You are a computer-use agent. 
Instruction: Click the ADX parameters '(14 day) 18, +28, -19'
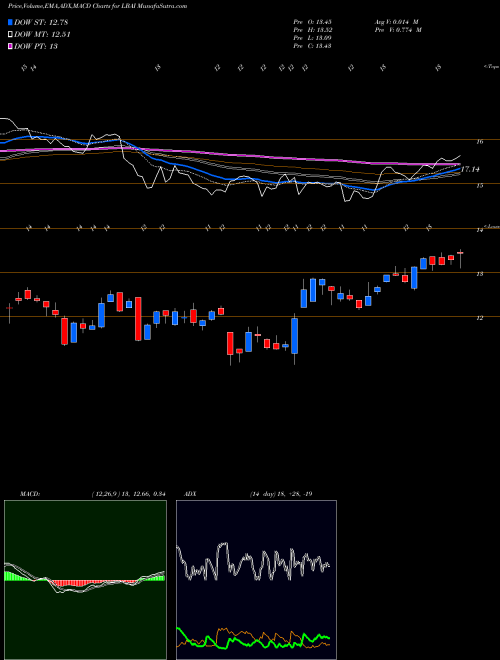[281, 494]
